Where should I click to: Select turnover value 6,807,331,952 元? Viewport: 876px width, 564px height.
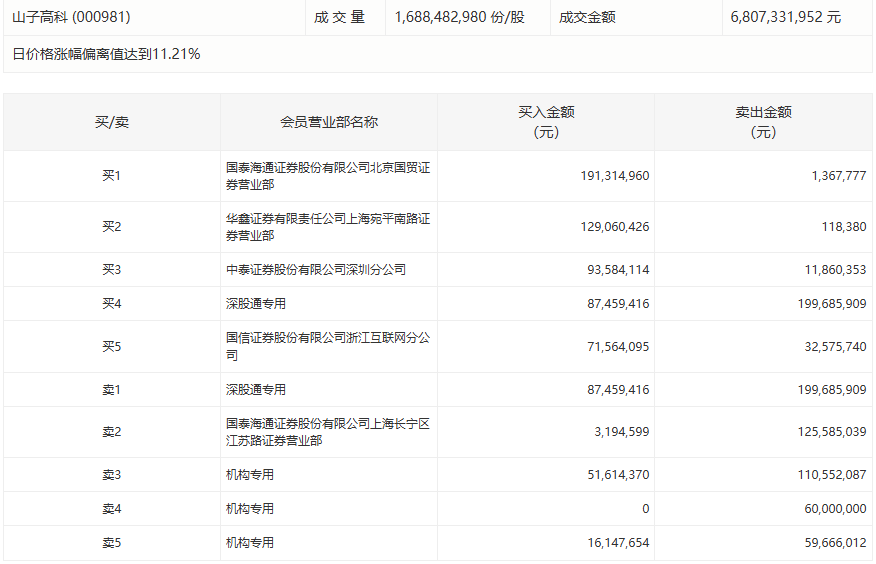click(785, 17)
